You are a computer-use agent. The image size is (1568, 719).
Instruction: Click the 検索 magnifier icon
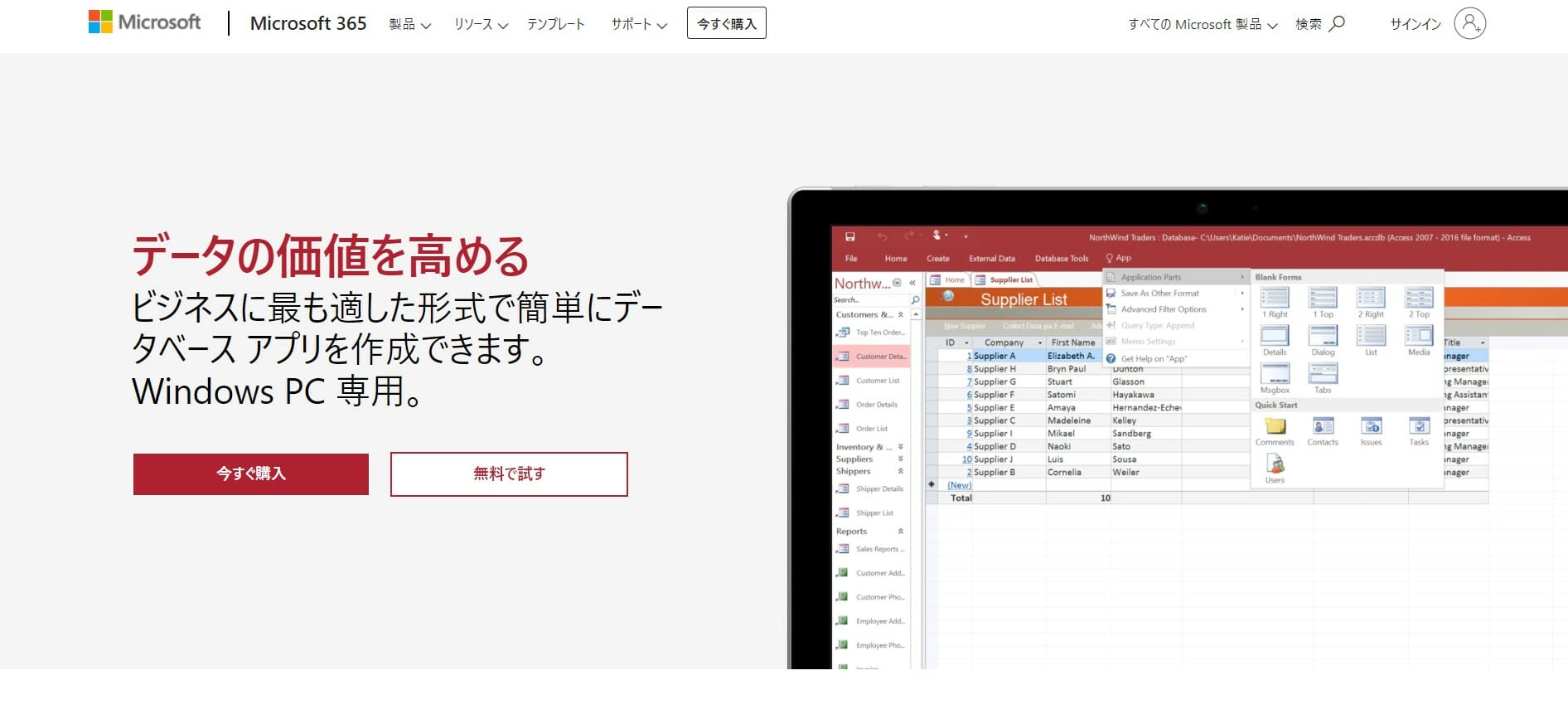click(1337, 23)
